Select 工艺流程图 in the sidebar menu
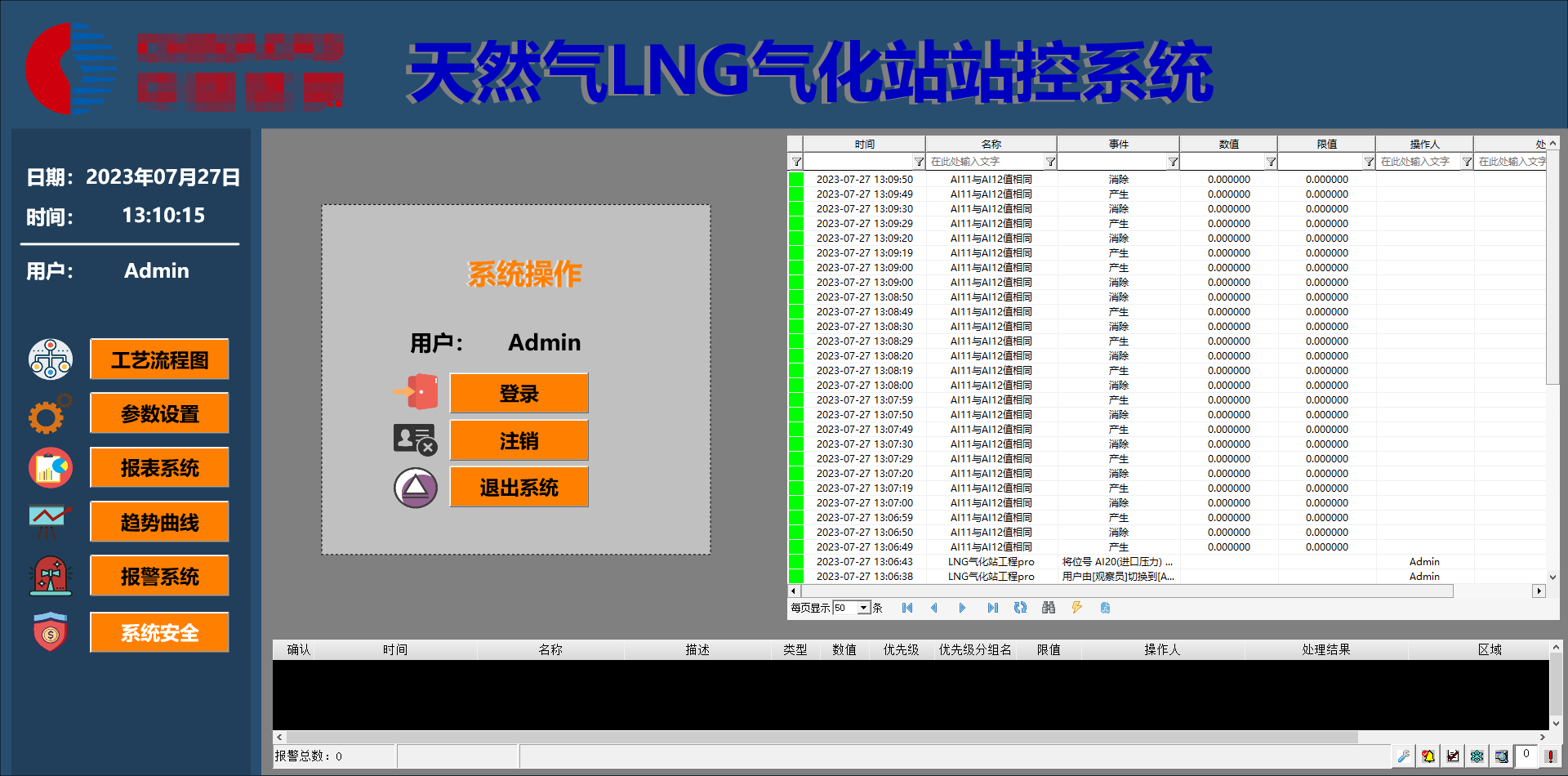1568x776 pixels. point(158,359)
